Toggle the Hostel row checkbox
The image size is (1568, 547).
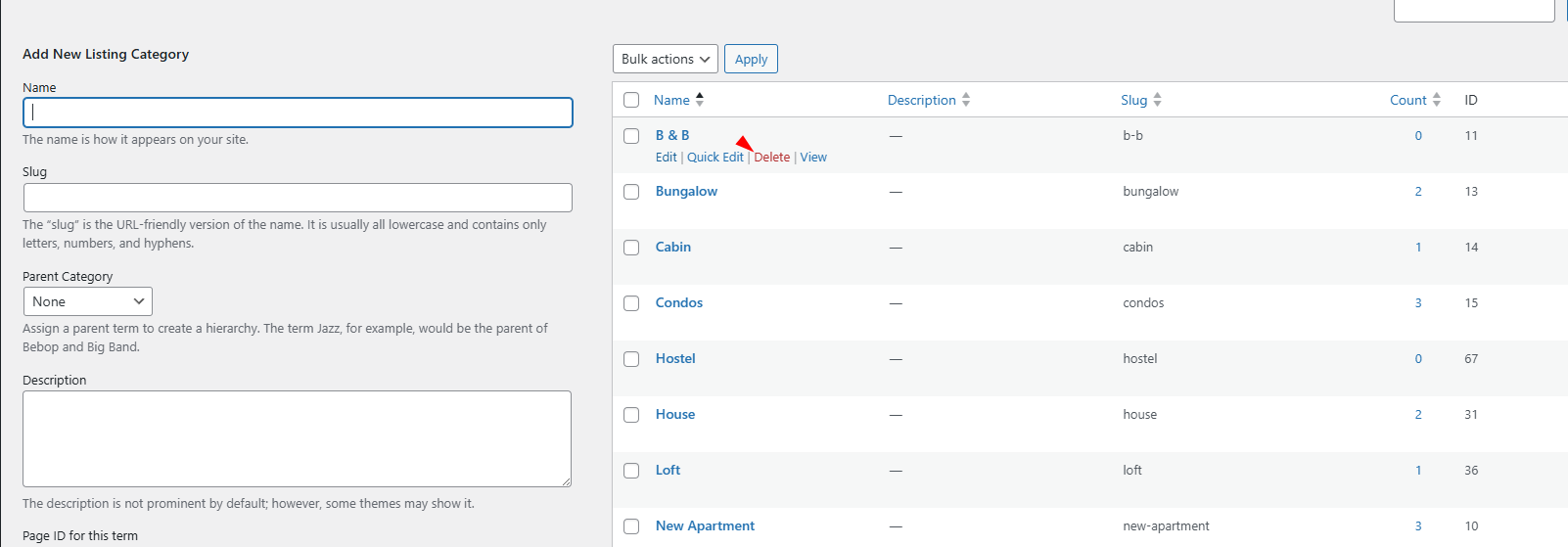coord(631,359)
